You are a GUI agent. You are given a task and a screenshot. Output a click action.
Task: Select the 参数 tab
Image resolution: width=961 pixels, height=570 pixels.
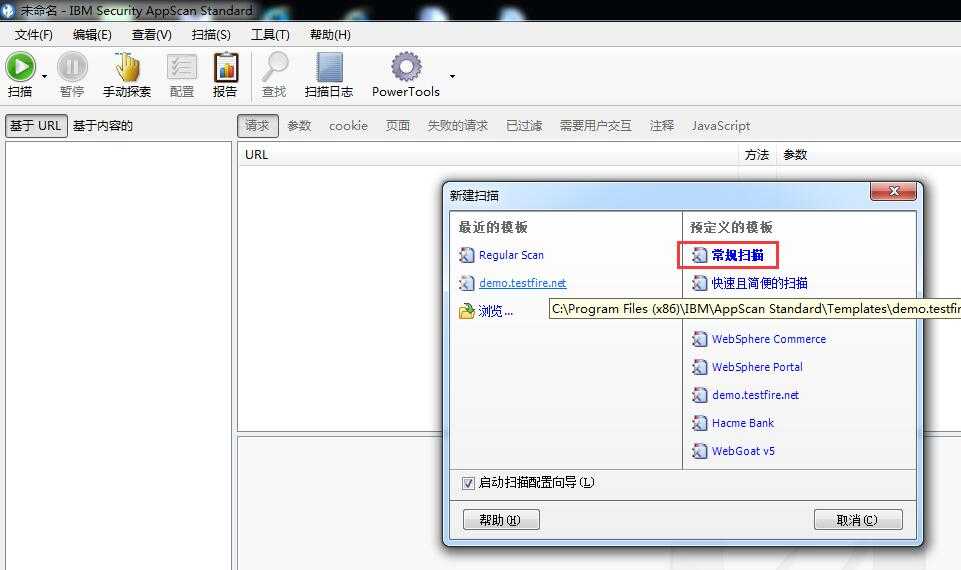[x=300, y=126]
